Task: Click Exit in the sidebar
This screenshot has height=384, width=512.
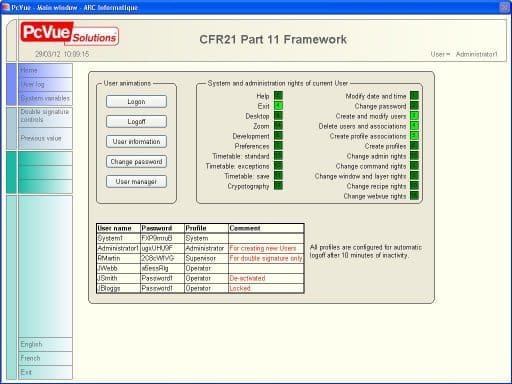Action: (45, 372)
